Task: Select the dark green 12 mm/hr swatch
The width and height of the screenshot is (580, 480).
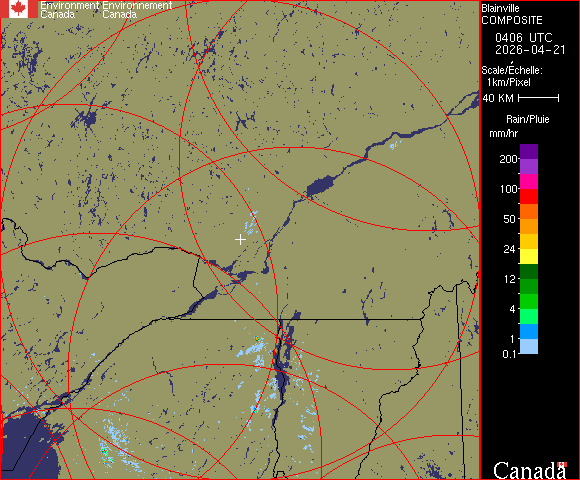Action: (529, 271)
